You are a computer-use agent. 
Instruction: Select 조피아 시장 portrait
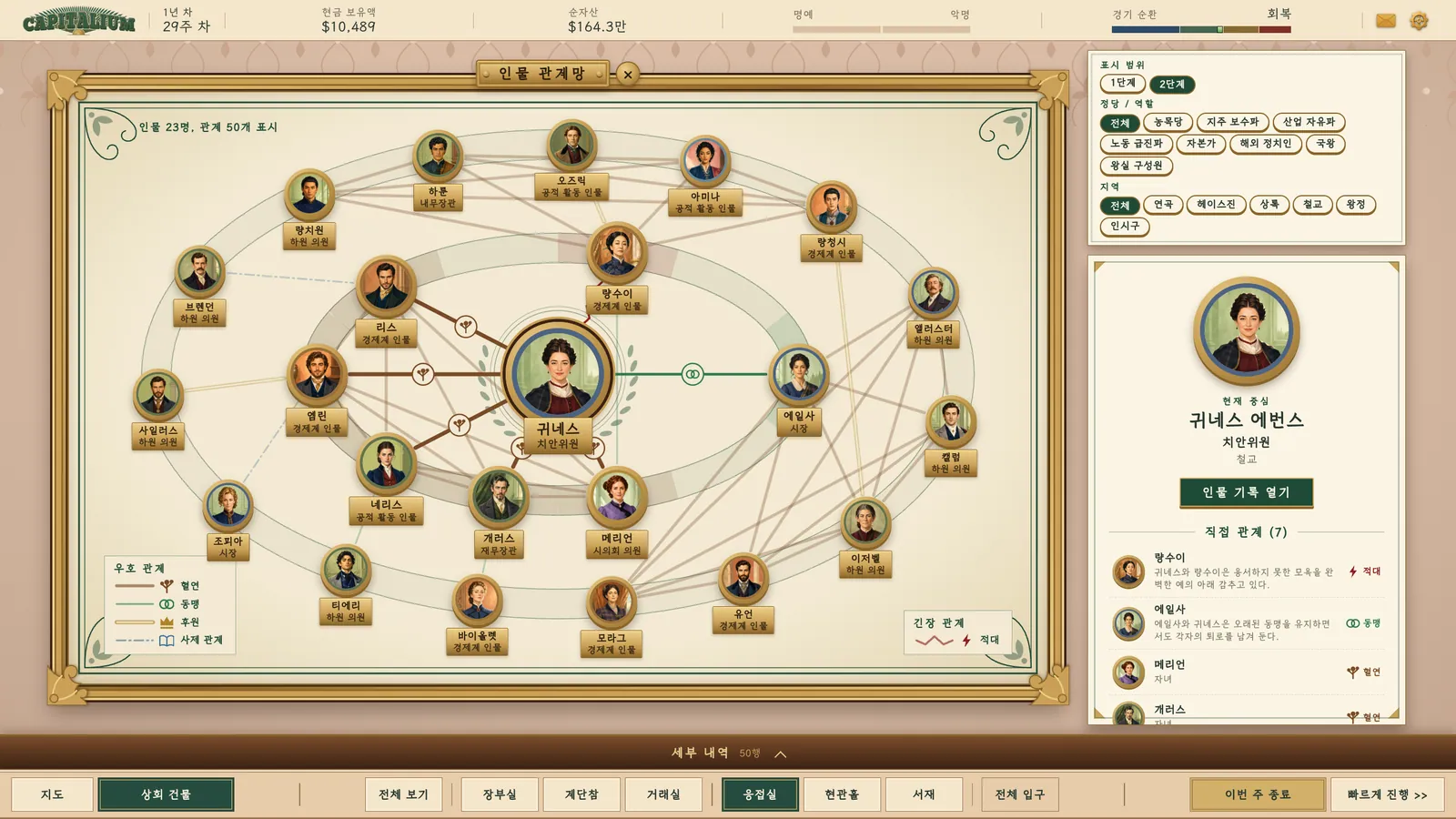(228, 505)
